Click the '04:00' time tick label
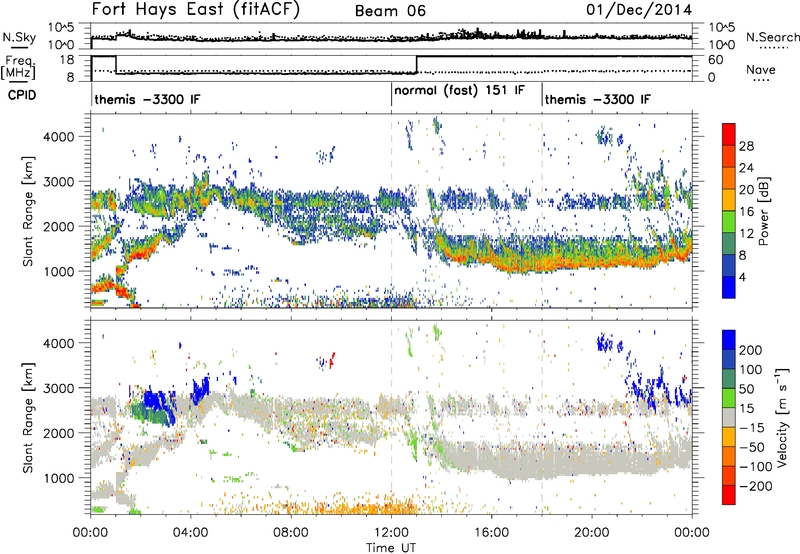 [191, 533]
